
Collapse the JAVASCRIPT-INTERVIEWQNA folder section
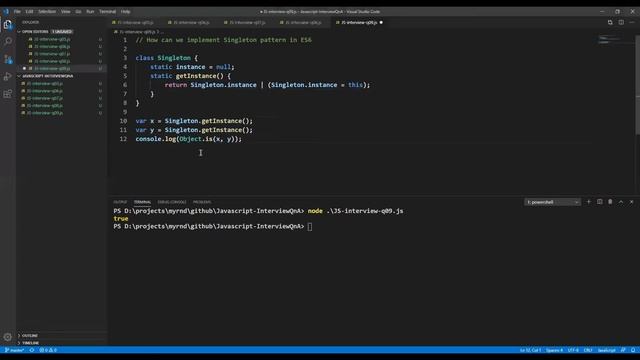point(46,76)
